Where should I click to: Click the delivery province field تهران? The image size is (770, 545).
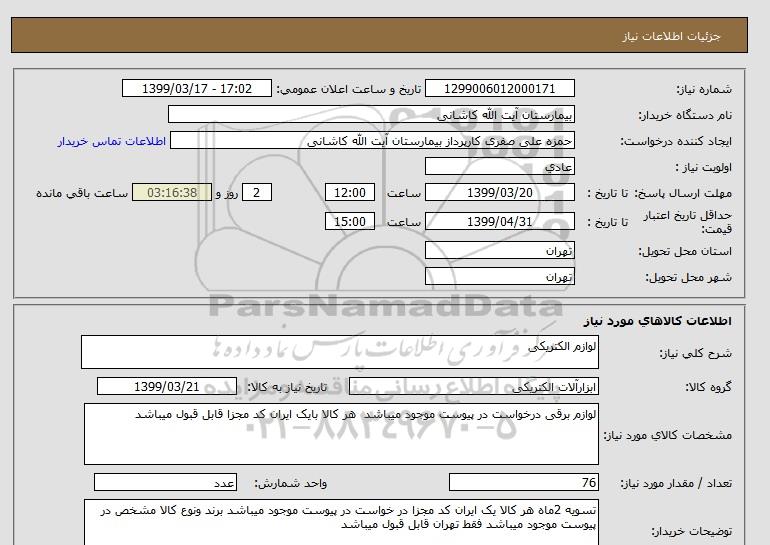pyautogui.click(x=499, y=250)
